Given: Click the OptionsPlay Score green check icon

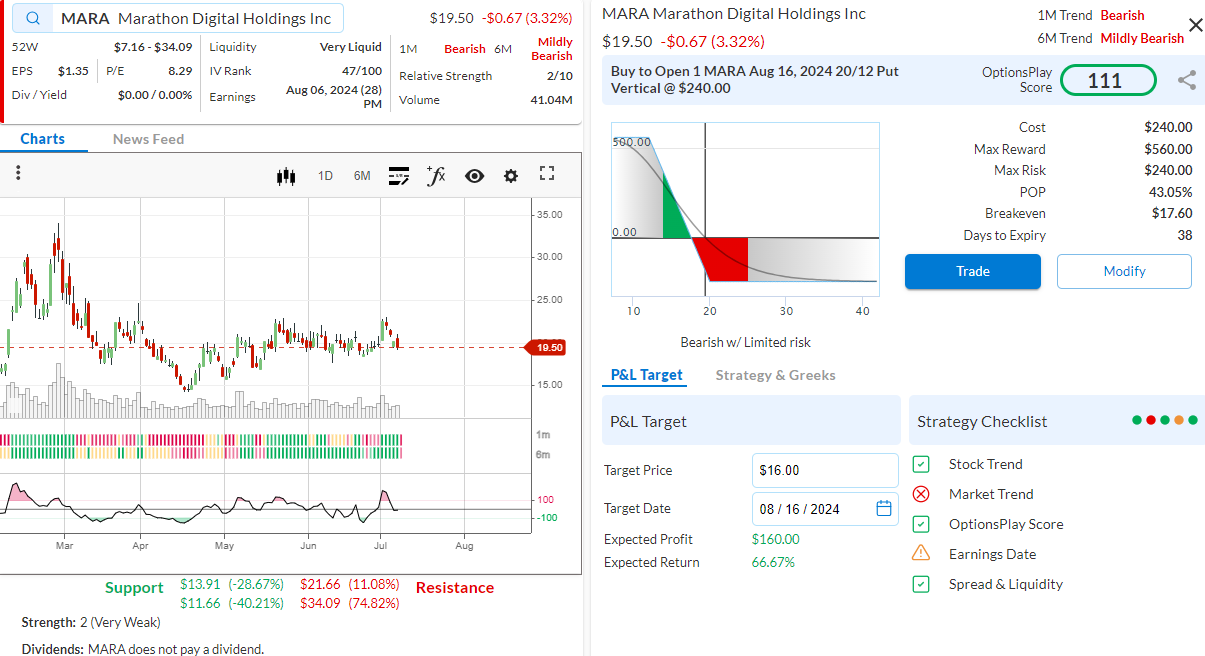Looking at the screenshot, I should (921, 524).
